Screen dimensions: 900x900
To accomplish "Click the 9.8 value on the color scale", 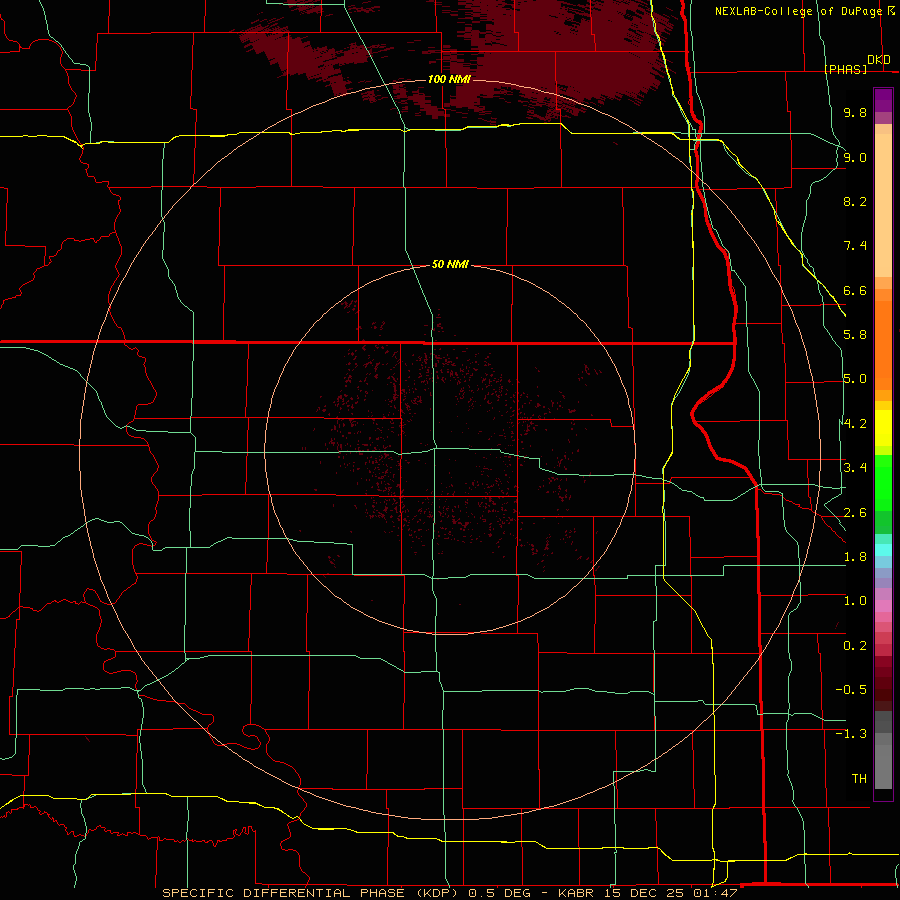I will point(855,112).
